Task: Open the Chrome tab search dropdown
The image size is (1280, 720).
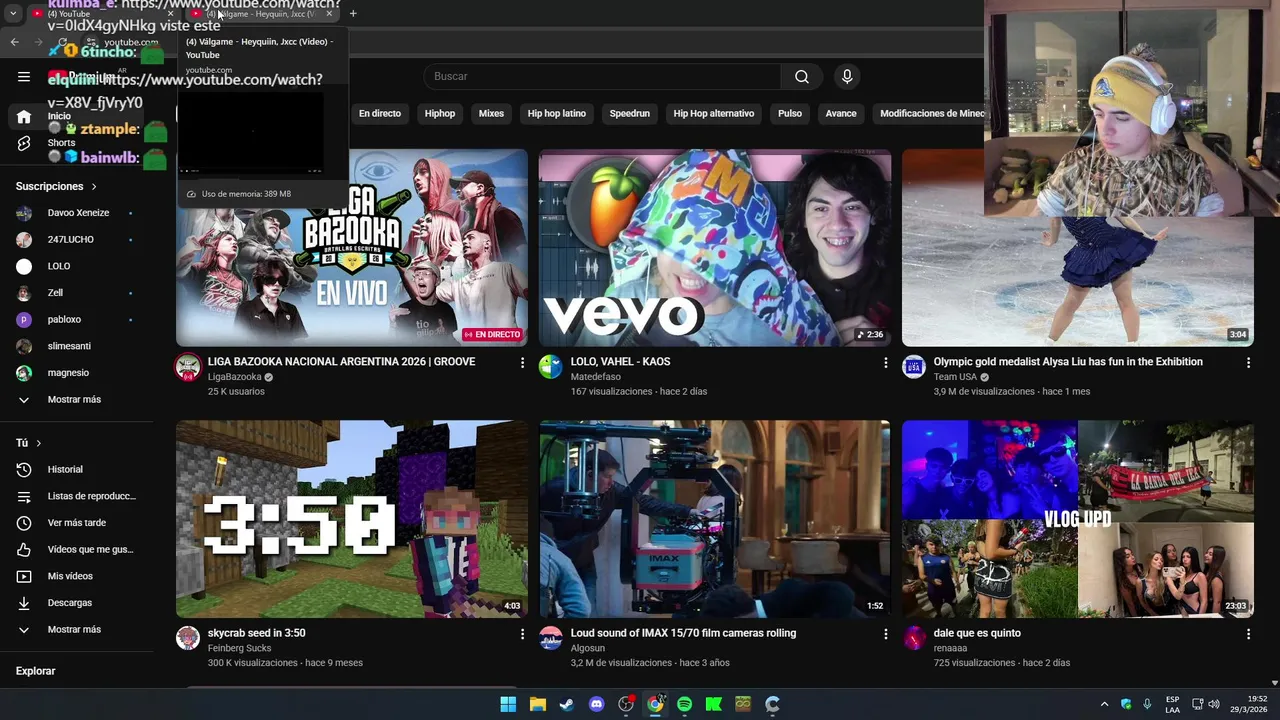Action: click(x=13, y=13)
